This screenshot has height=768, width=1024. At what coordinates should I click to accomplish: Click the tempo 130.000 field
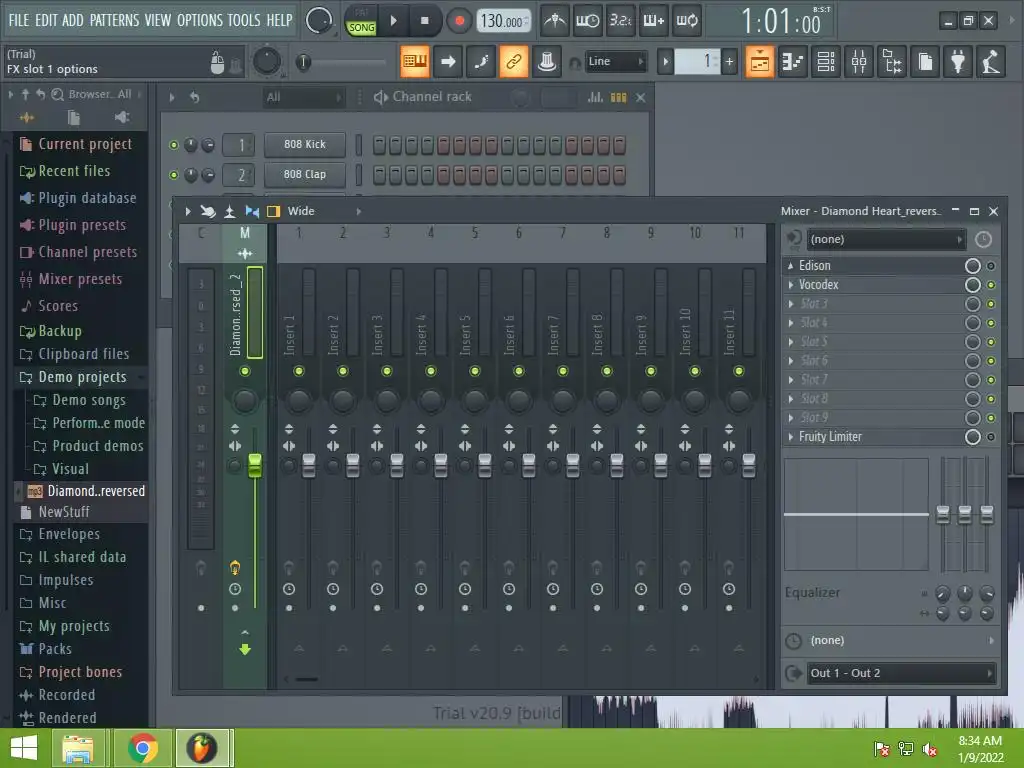coord(504,21)
